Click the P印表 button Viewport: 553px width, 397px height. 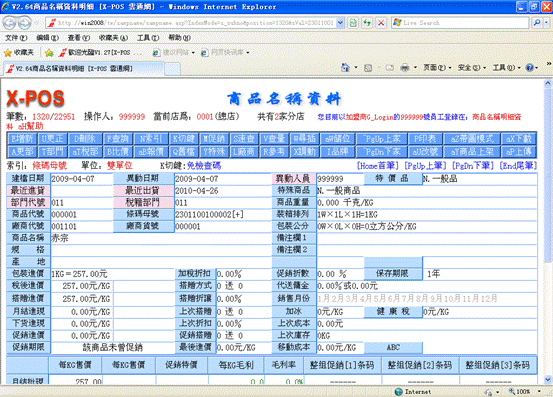coord(425,139)
